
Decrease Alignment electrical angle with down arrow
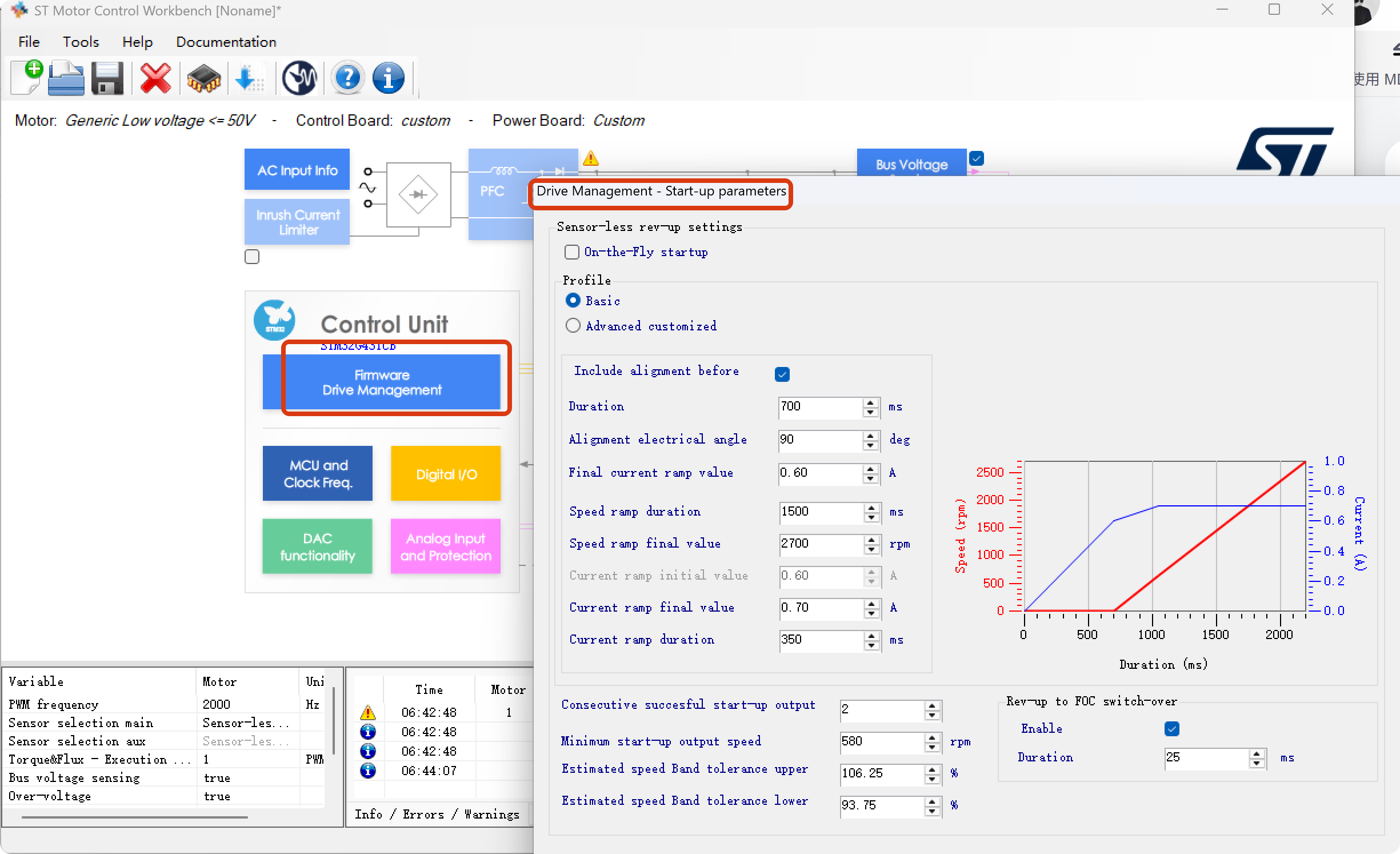point(870,445)
